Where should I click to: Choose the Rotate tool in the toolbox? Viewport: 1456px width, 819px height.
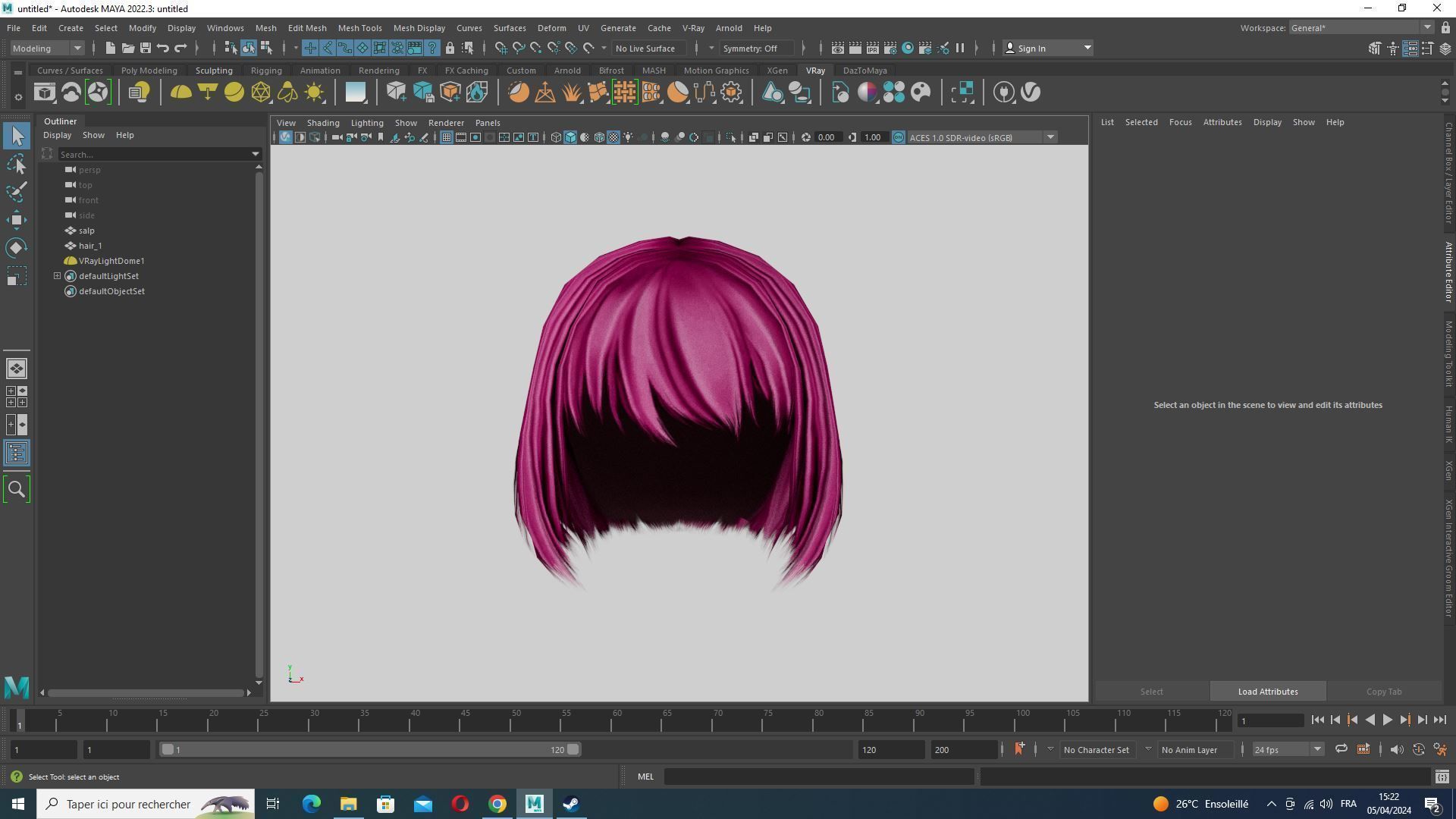coord(17,248)
